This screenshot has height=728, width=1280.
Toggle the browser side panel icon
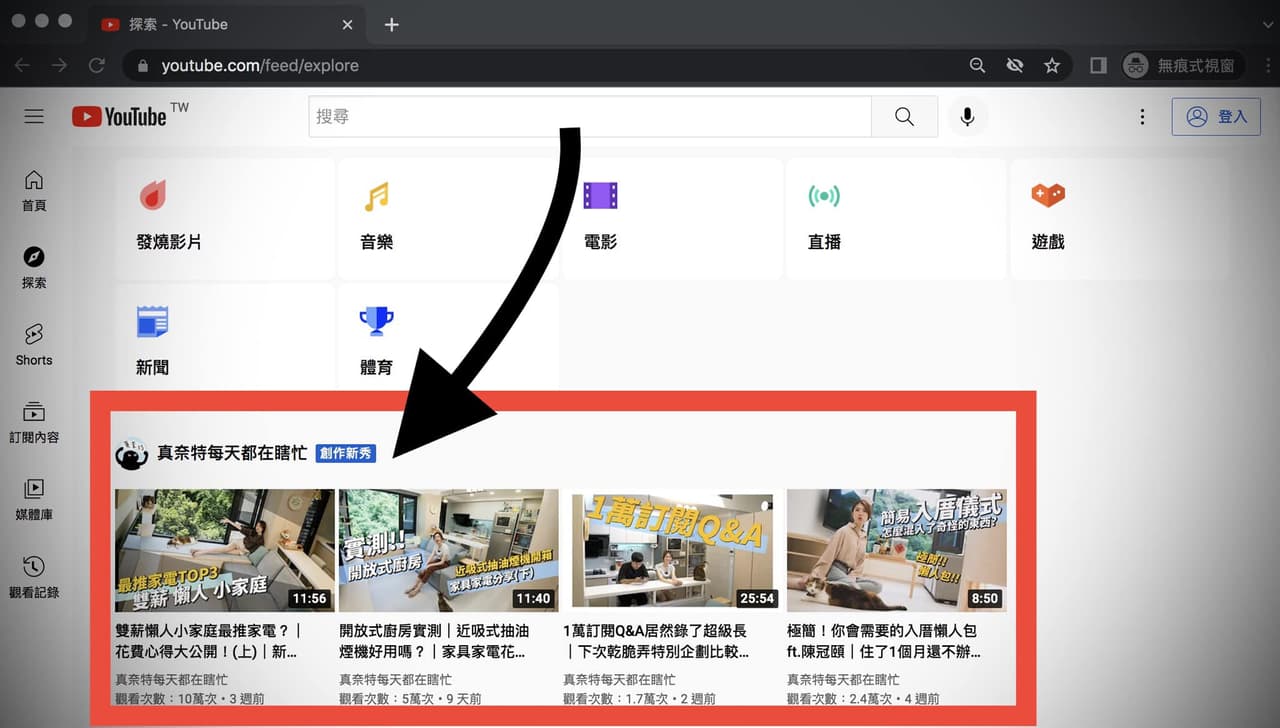point(1098,65)
